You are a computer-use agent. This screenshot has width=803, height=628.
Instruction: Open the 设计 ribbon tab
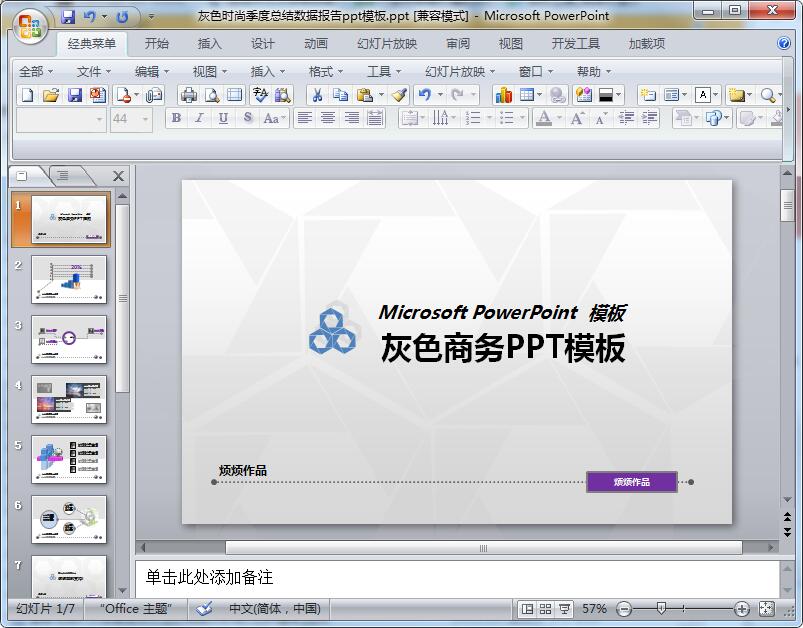263,44
